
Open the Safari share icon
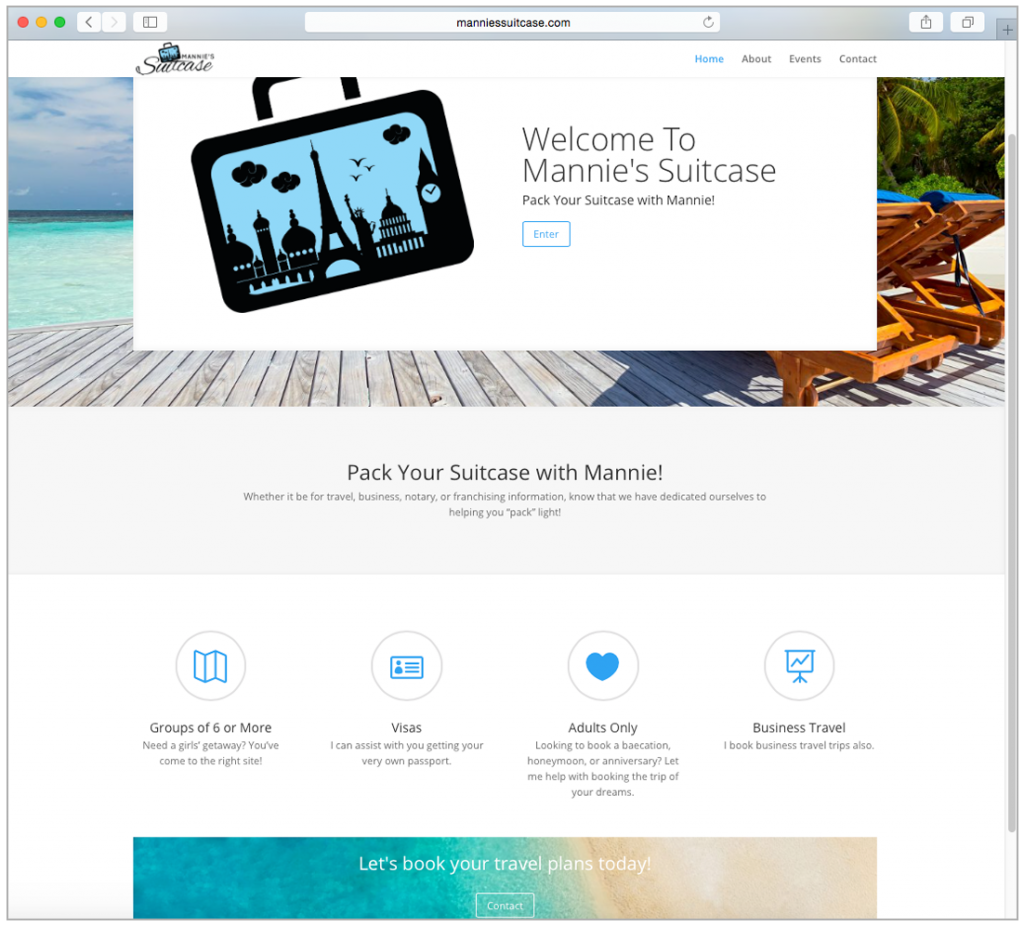[926, 22]
